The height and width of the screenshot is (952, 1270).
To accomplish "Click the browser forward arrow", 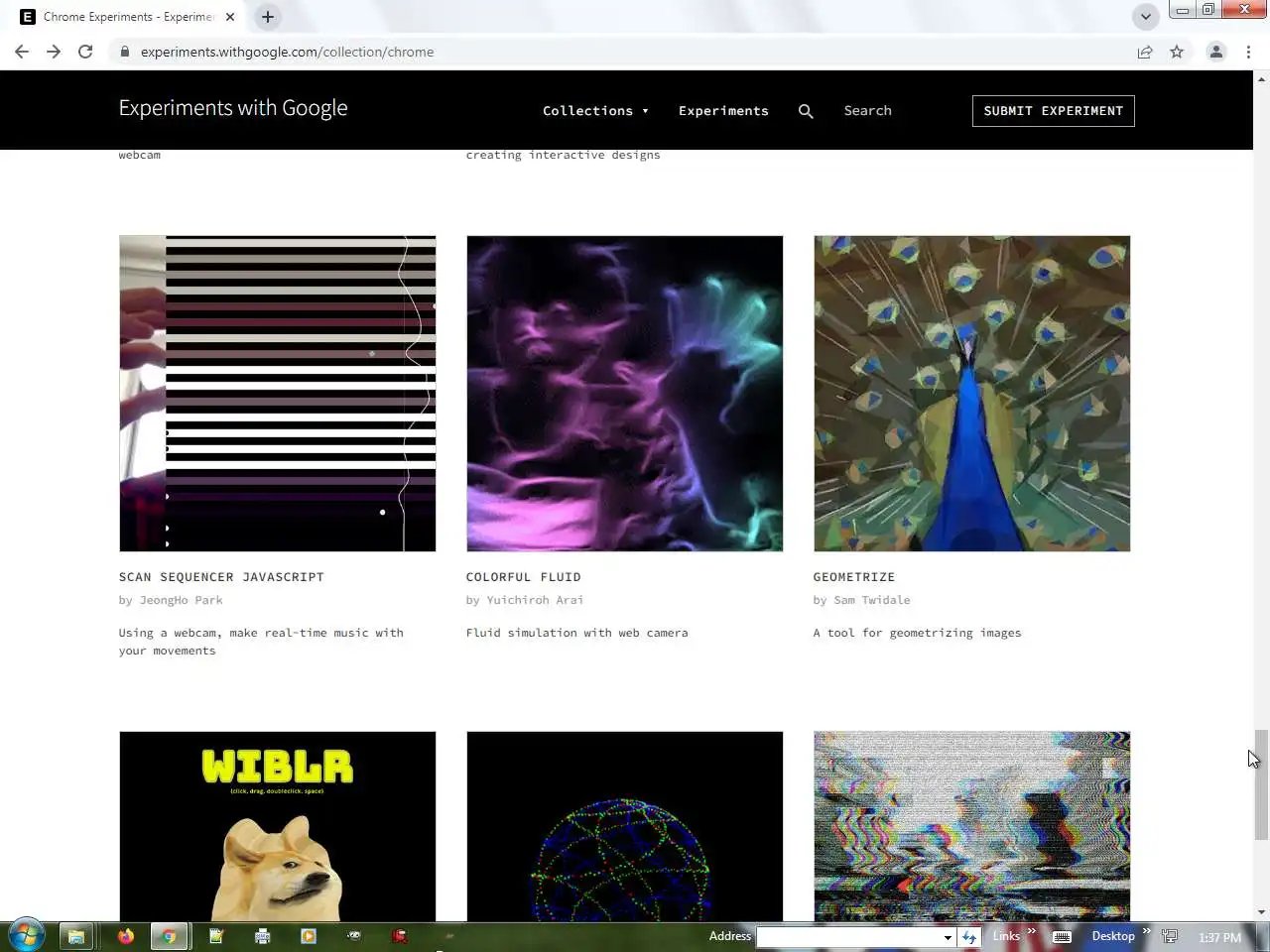I will pos(54,52).
